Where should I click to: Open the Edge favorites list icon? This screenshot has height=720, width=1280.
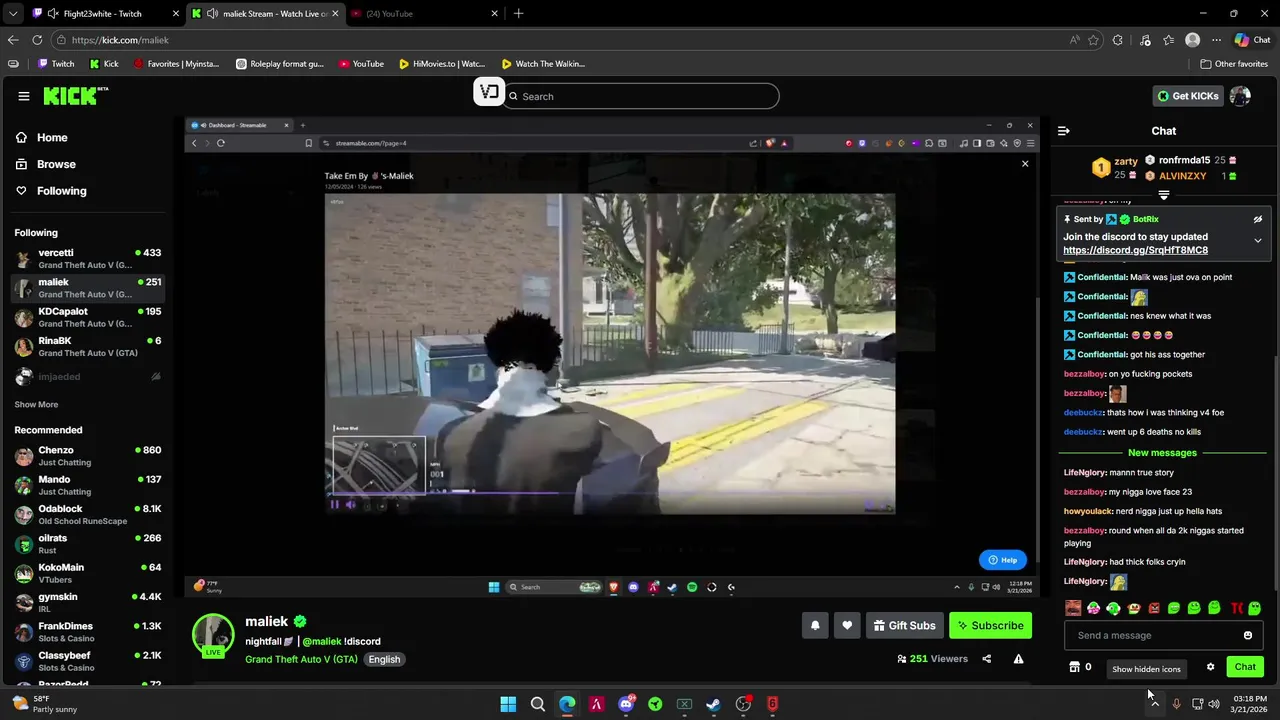pos(1168,40)
